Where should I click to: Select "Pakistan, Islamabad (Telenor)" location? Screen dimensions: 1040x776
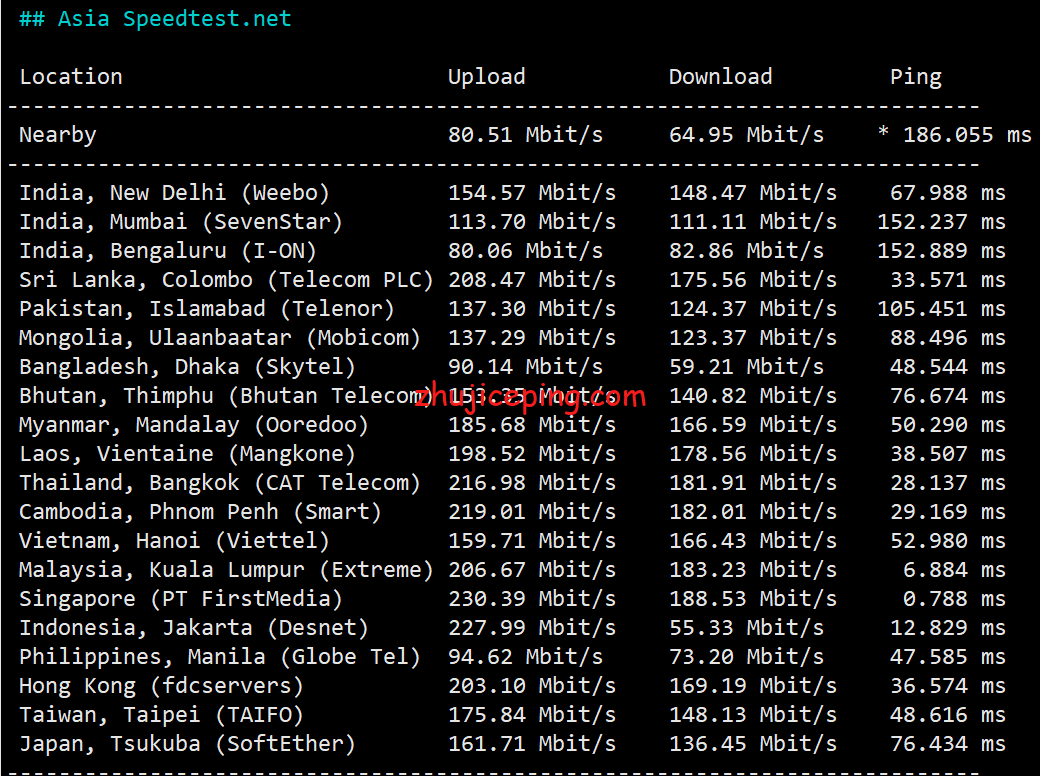click(x=207, y=309)
